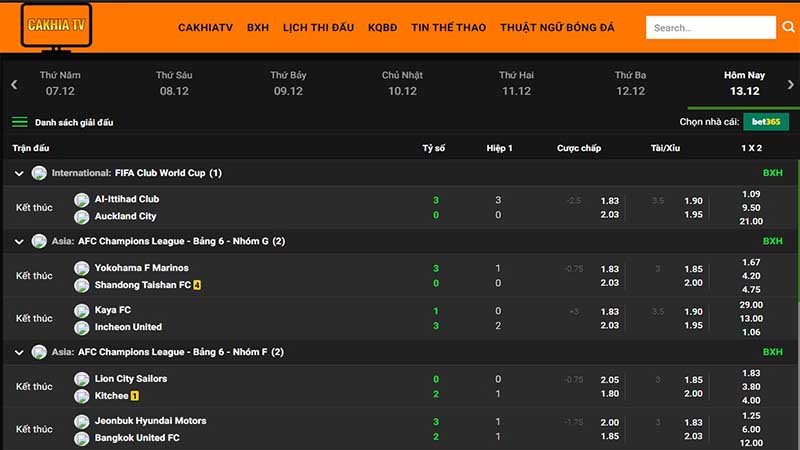Select the Thứ Sáu 08.12 date tab
Viewport: 800px width, 450px height.
[x=174, y=83]
